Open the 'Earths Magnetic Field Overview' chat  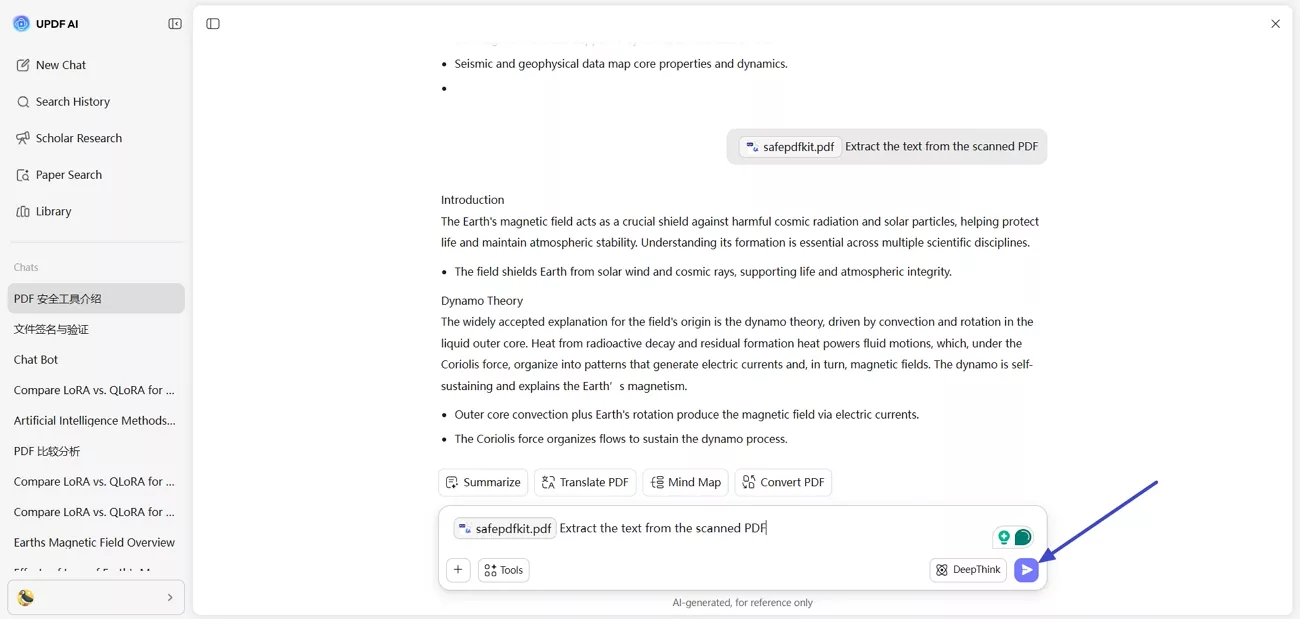pos(96,543)
